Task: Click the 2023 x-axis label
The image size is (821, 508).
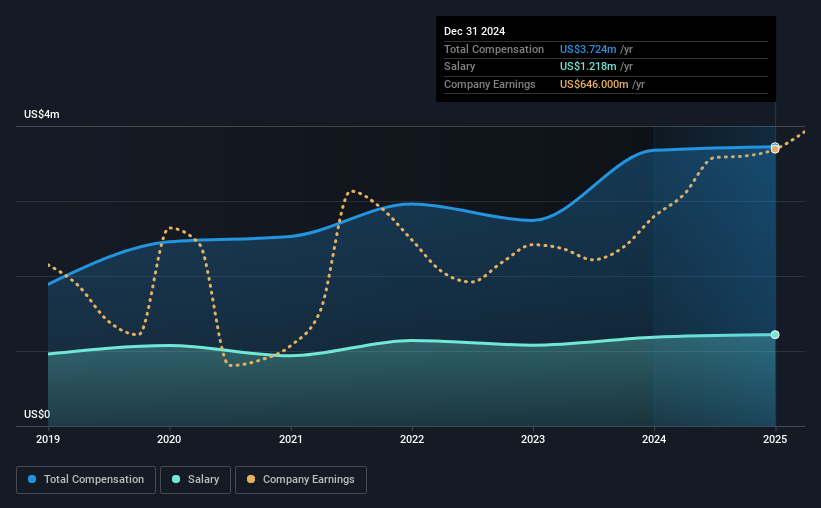Action: click(x=533, y=439)
